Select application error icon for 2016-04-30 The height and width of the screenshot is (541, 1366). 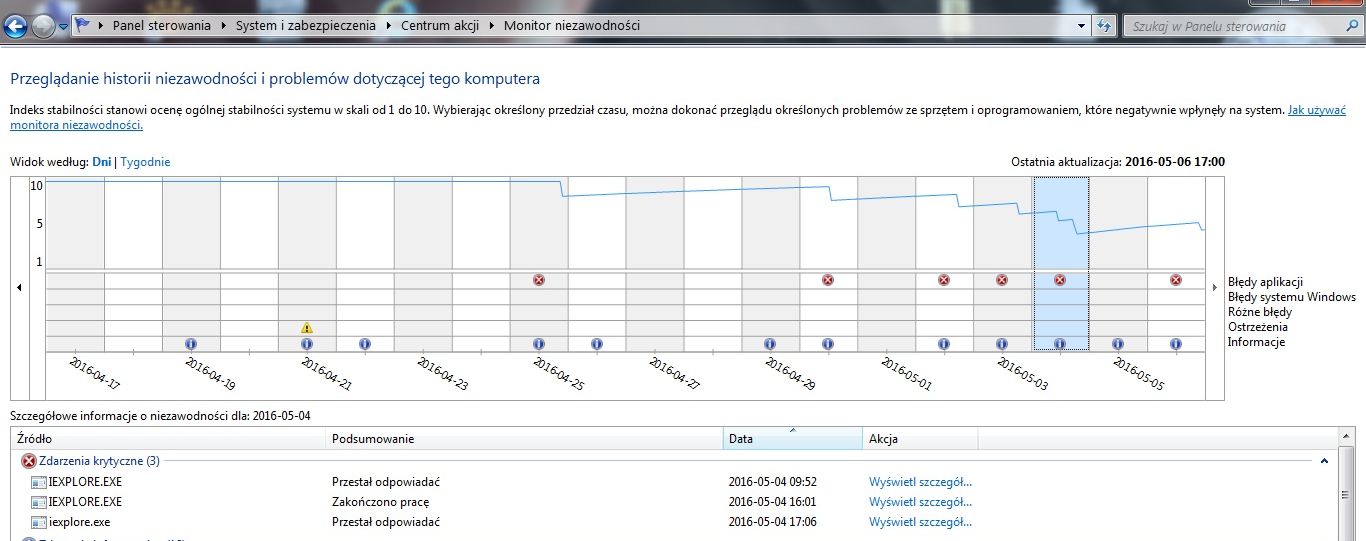828,280
